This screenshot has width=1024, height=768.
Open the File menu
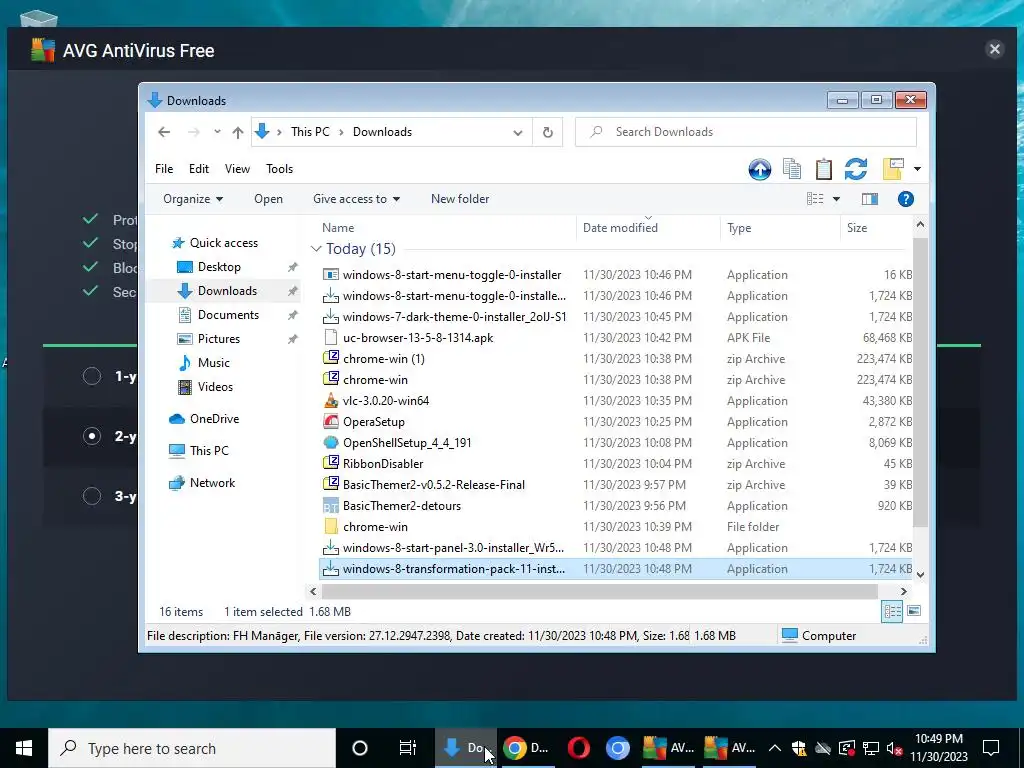(164, 169)
